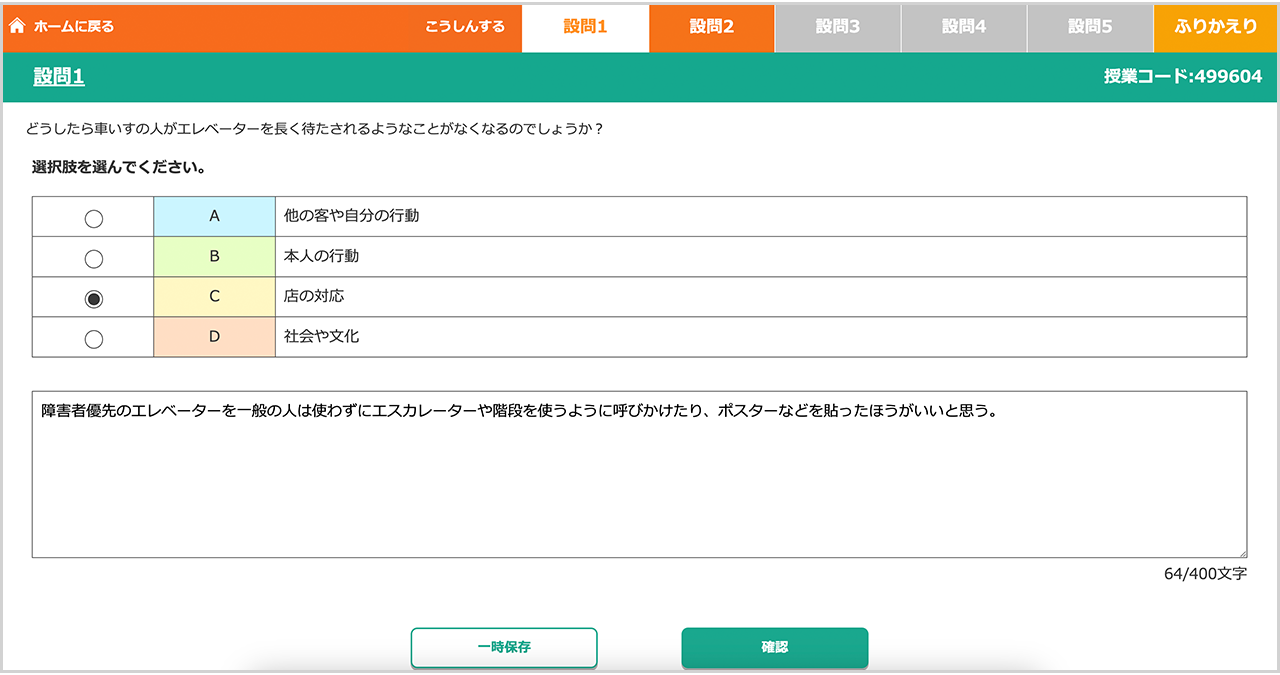Image resolution: width=1280 pixels, height=675 pixels.
Task: Open the ふりかえり tab
Action: [x=1215, y=27]
